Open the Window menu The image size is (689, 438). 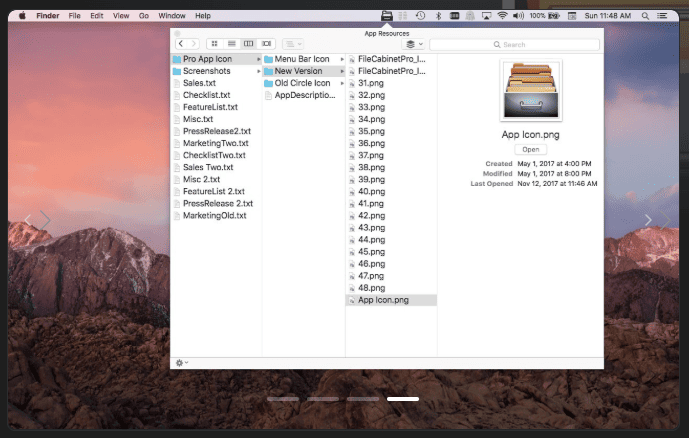(x=172, y=16)
